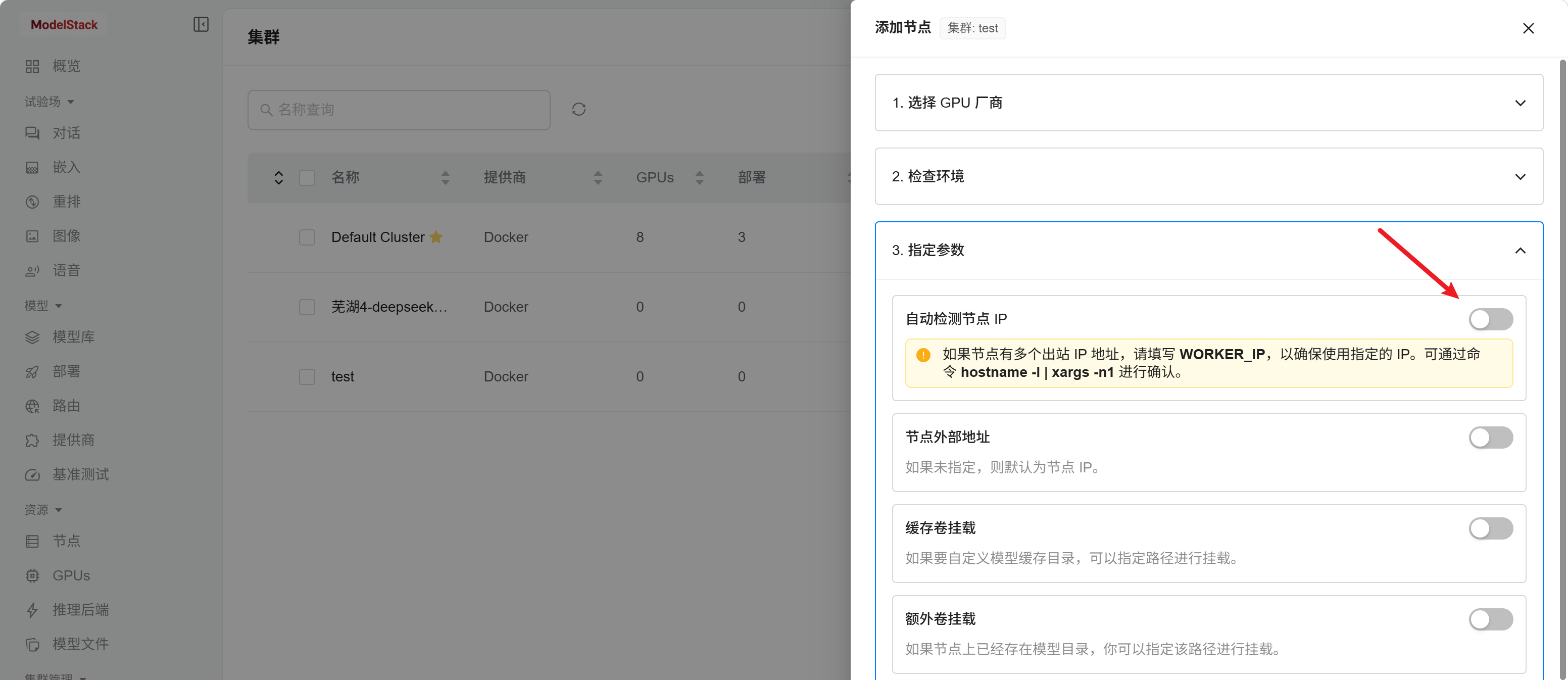This screenshot has width=1568, height=680.
Task: Click the 推理后端 lightning icon
Action: point(32,610)
